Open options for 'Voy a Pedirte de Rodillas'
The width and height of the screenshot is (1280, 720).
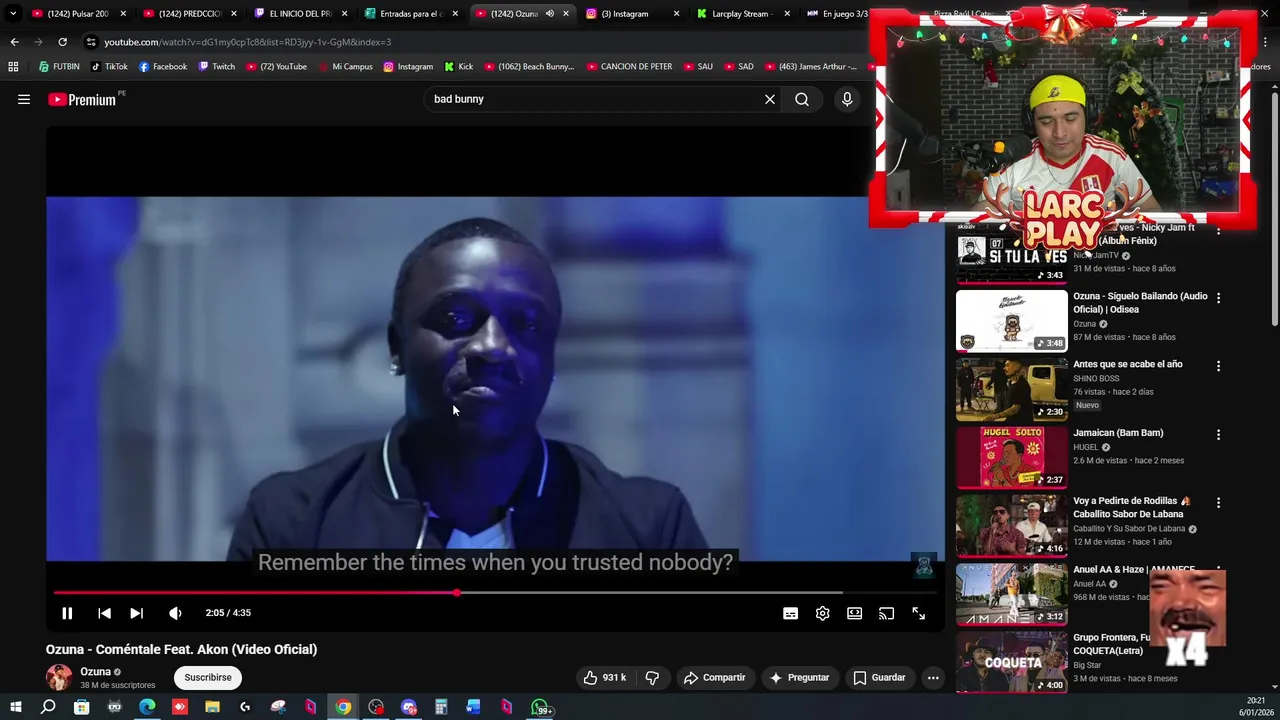[x=1218, y=503]
